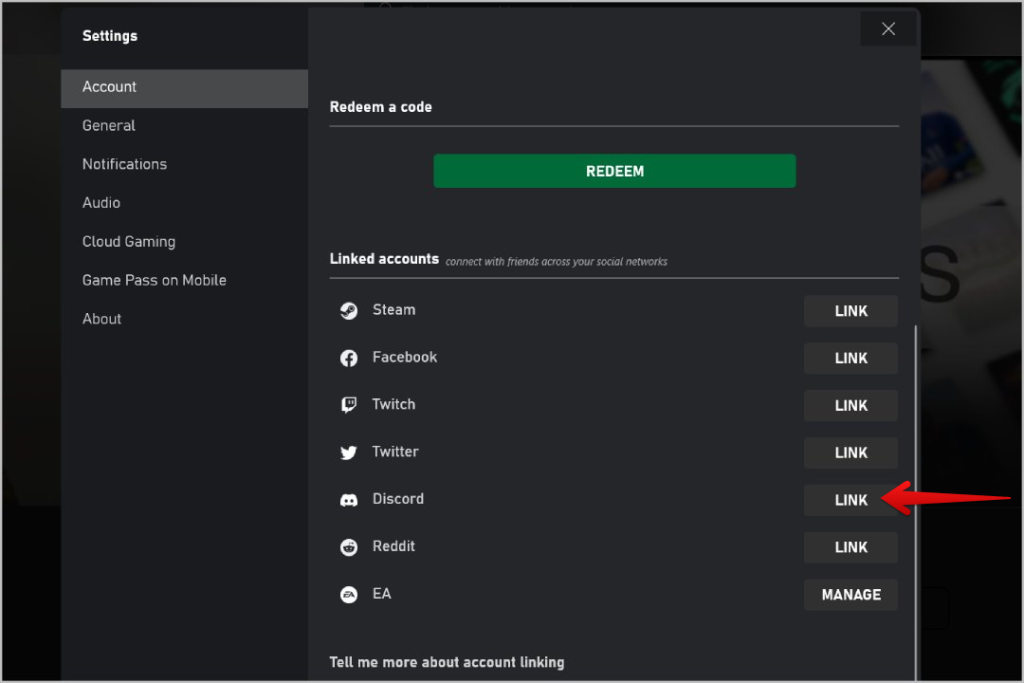The height and width of the screenshot is (683, 1024).
Task: Show the About section
Action: (x=184, y=319)
